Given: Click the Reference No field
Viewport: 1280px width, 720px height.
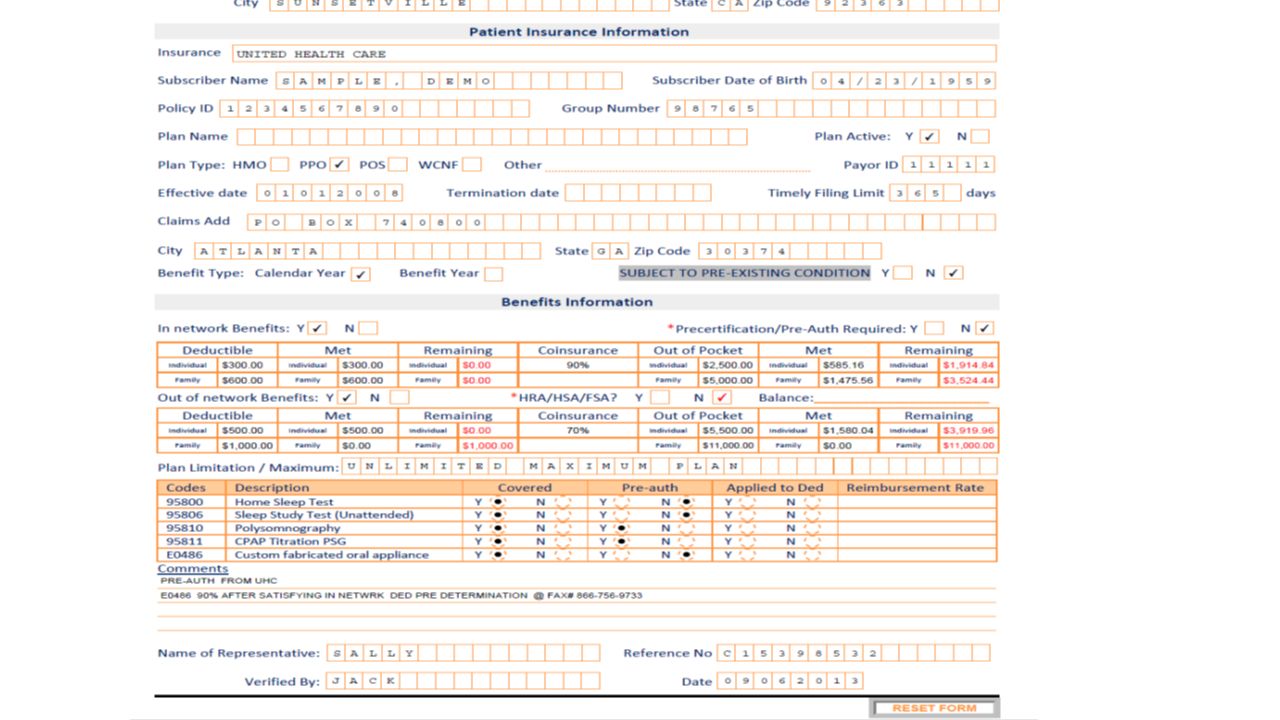Looking at the screenshot, I should (854, 653).
